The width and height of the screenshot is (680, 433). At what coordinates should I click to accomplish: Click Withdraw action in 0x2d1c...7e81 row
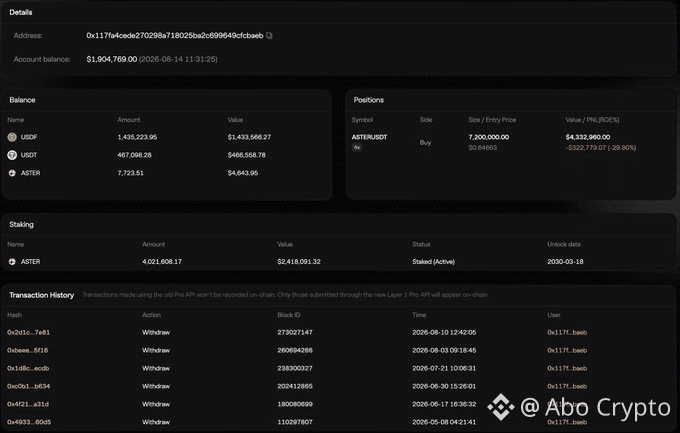156,332
